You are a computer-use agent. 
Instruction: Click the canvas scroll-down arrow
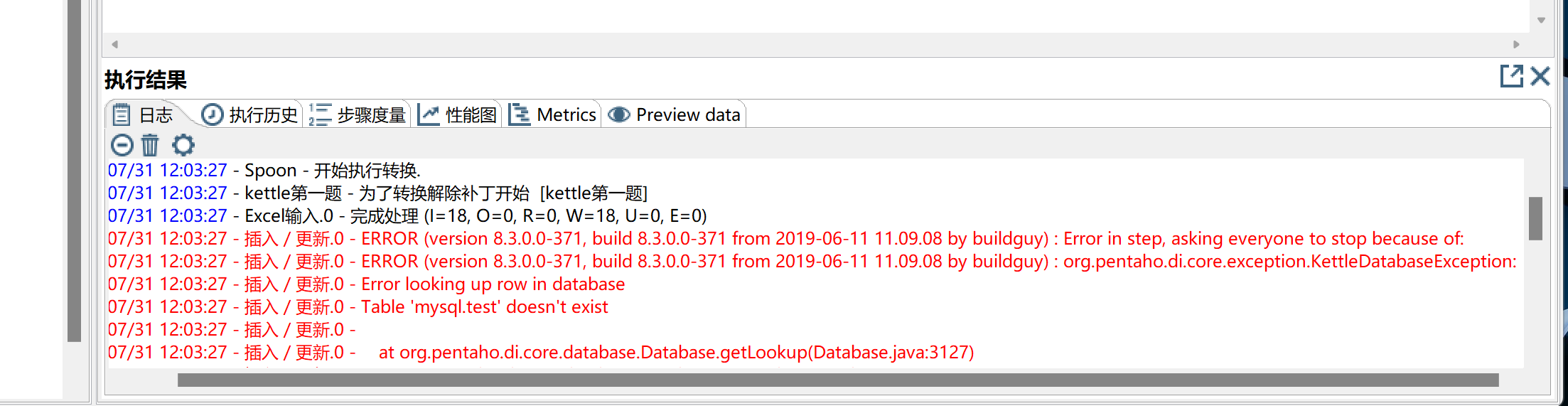pos(1542,20)
